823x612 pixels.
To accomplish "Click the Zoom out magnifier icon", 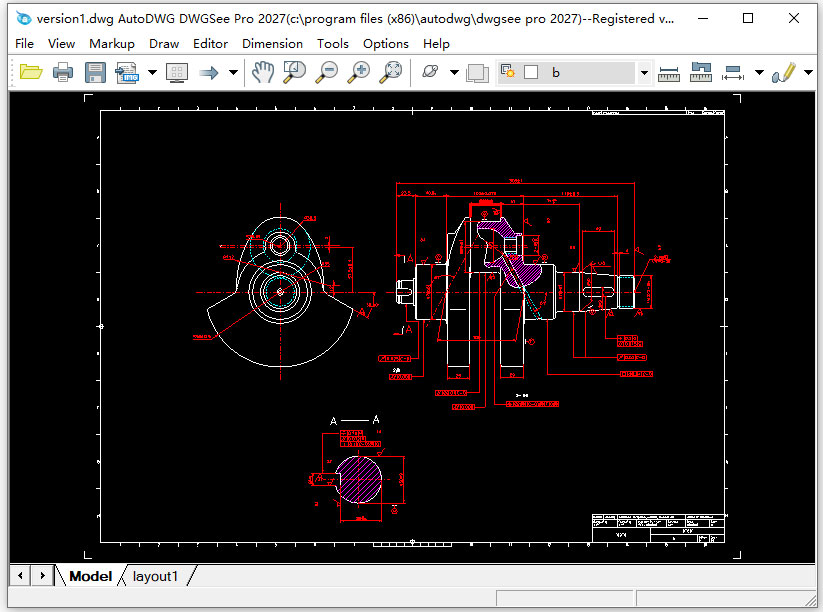I will [x=327, y=72].
